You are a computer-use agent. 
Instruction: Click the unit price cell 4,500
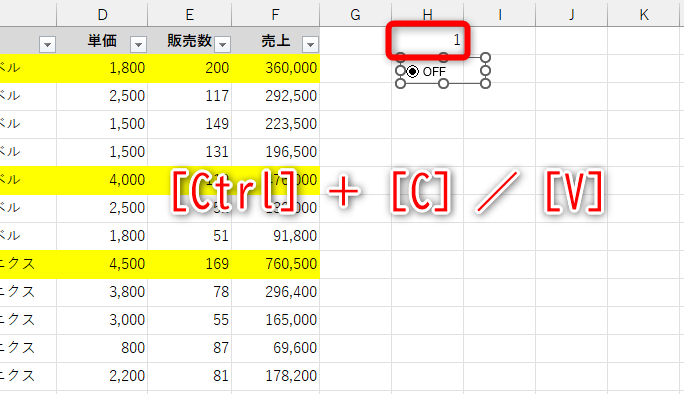coord(102,264)
